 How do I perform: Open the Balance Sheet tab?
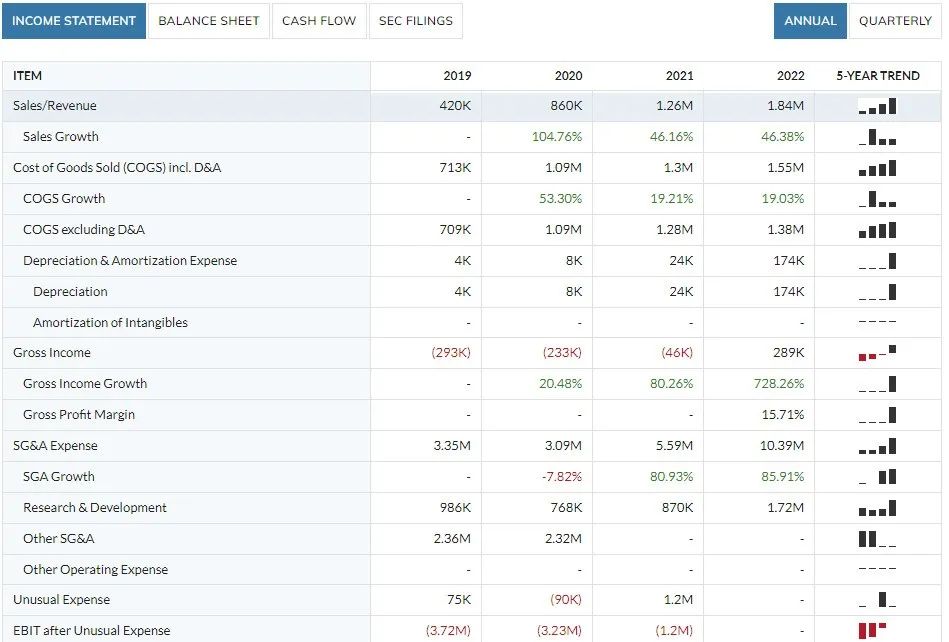[x=209, y=21]
